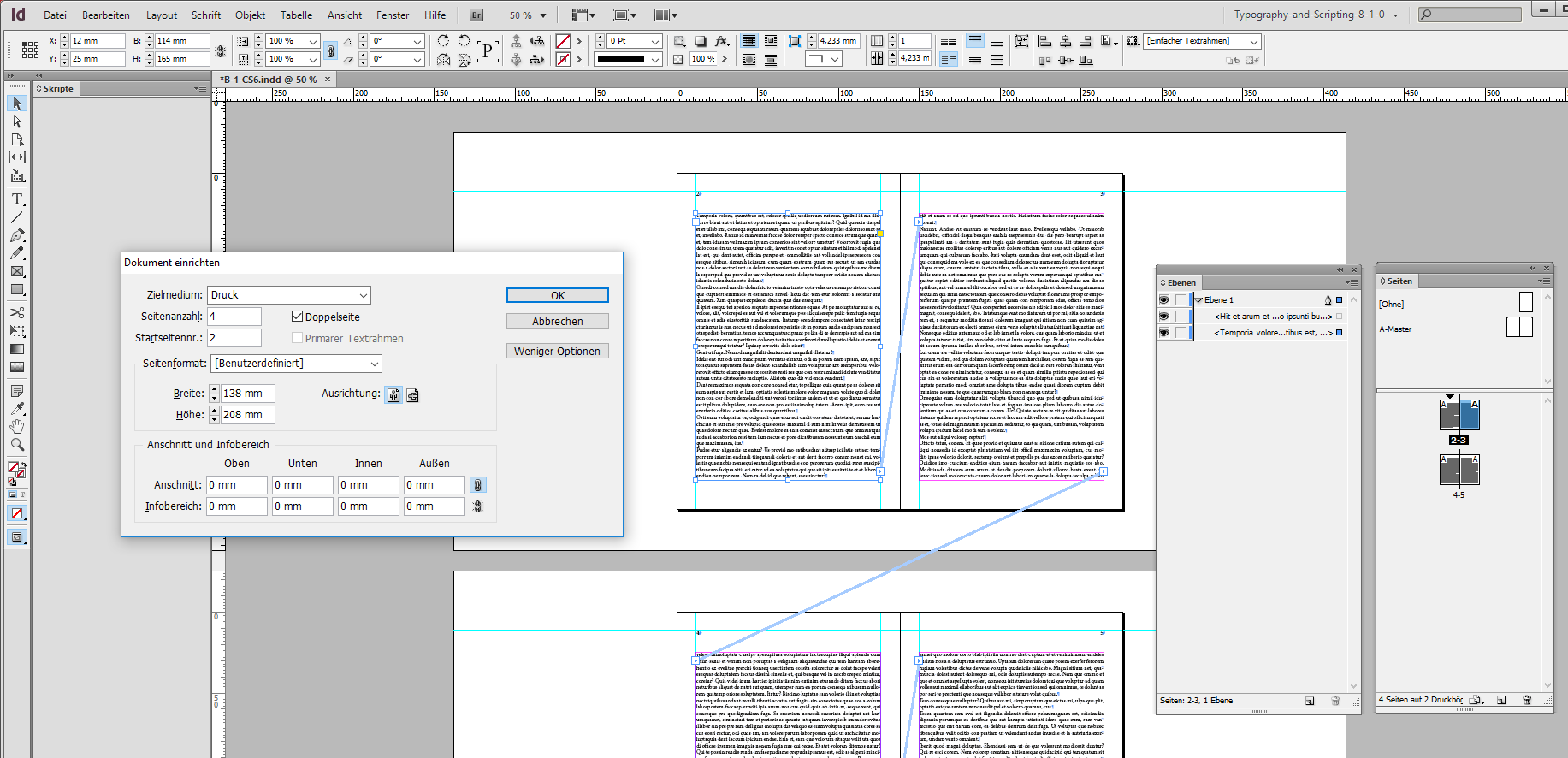Click the Anschnitt chain link icon
This screenshot has width=1568, height=758.
coord(478,485)
